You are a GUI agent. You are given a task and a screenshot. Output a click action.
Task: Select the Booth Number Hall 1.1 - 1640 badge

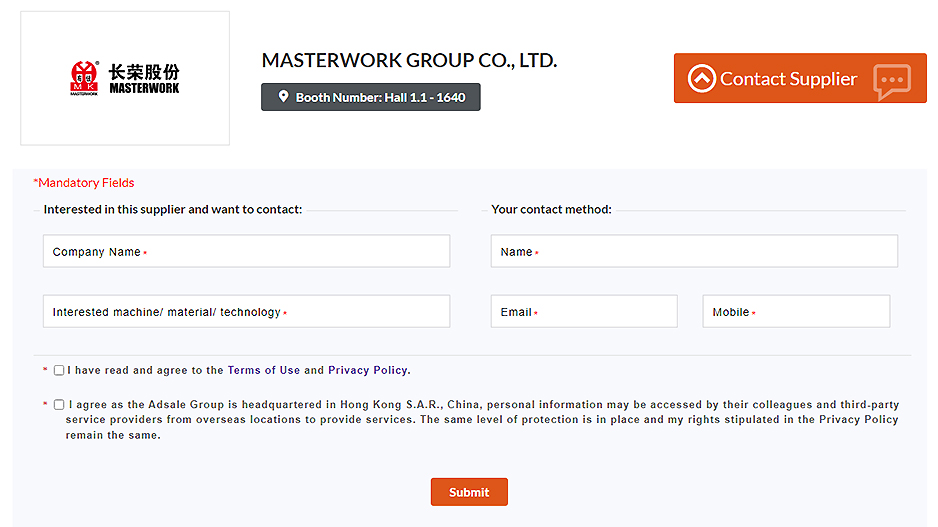(x=371, y=97)
